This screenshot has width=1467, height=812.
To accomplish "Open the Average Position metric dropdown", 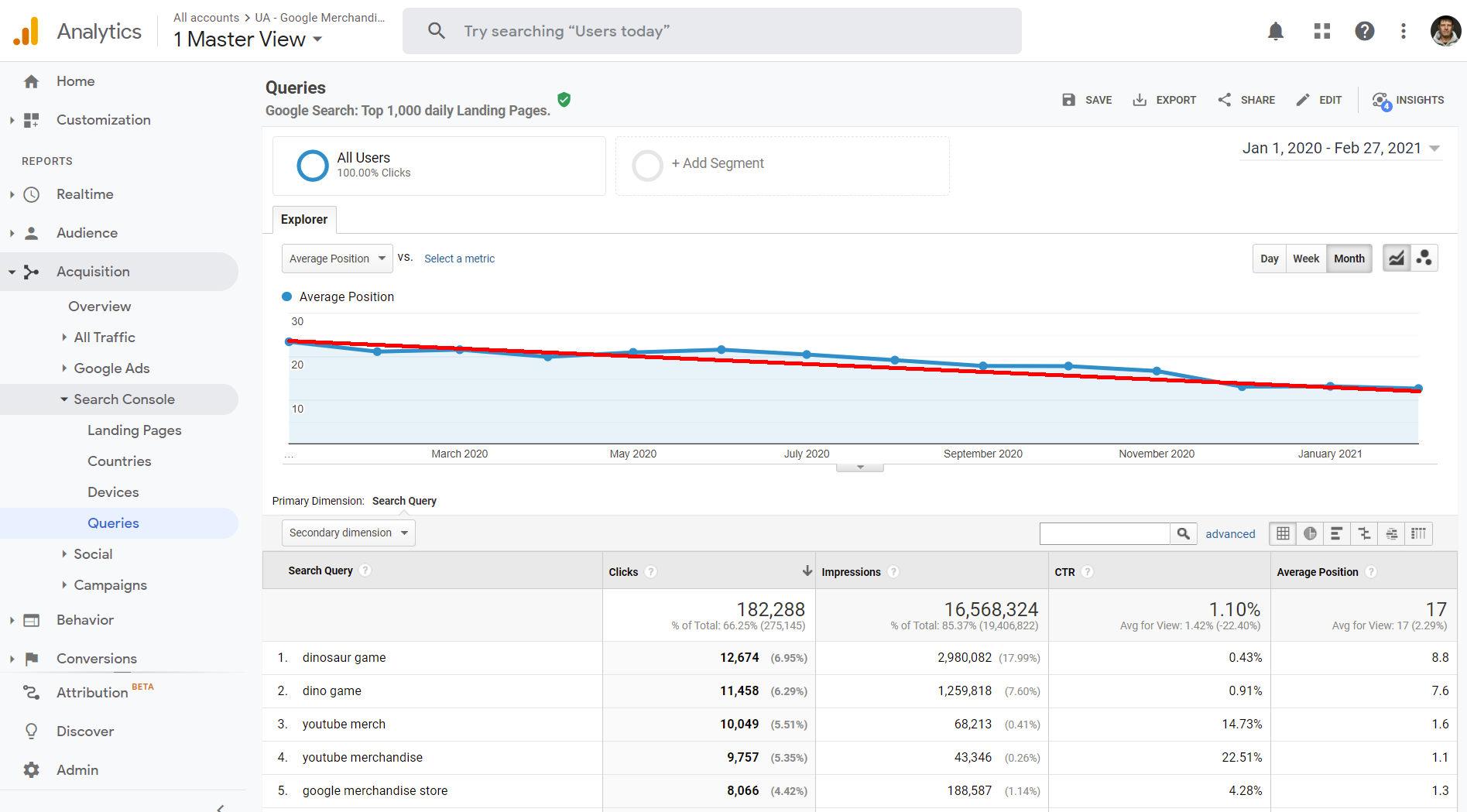I will pos(337,259).
